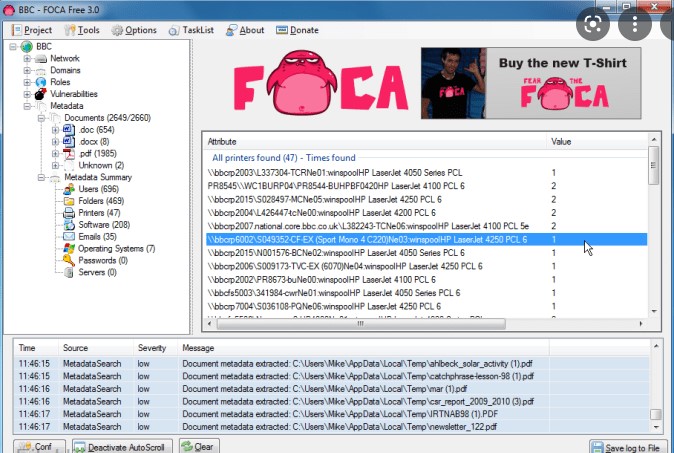Viewport: 674px width, 453px height.
Task: Select the \\bbcfs5003 341984-cwrNe01 printer row
Action: point(426,293)
